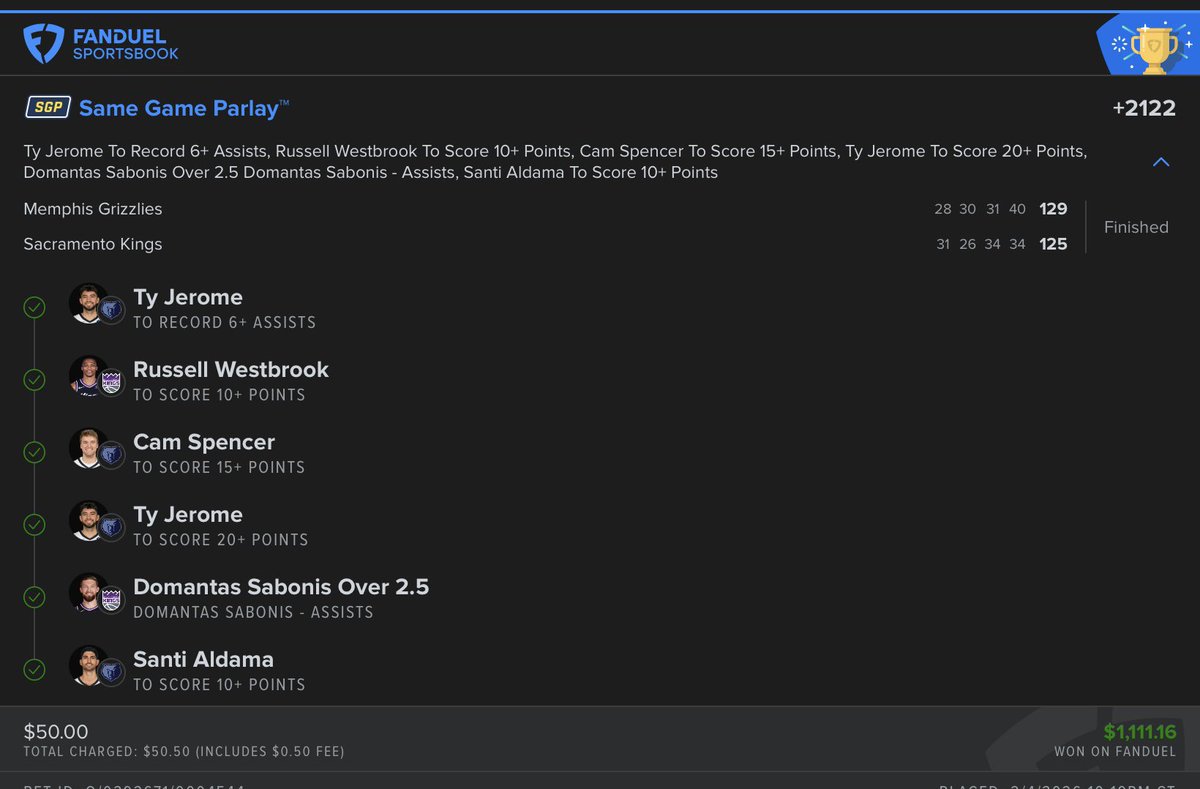Click the green check beside Ty Jerome 20+ points

(34, 525)
